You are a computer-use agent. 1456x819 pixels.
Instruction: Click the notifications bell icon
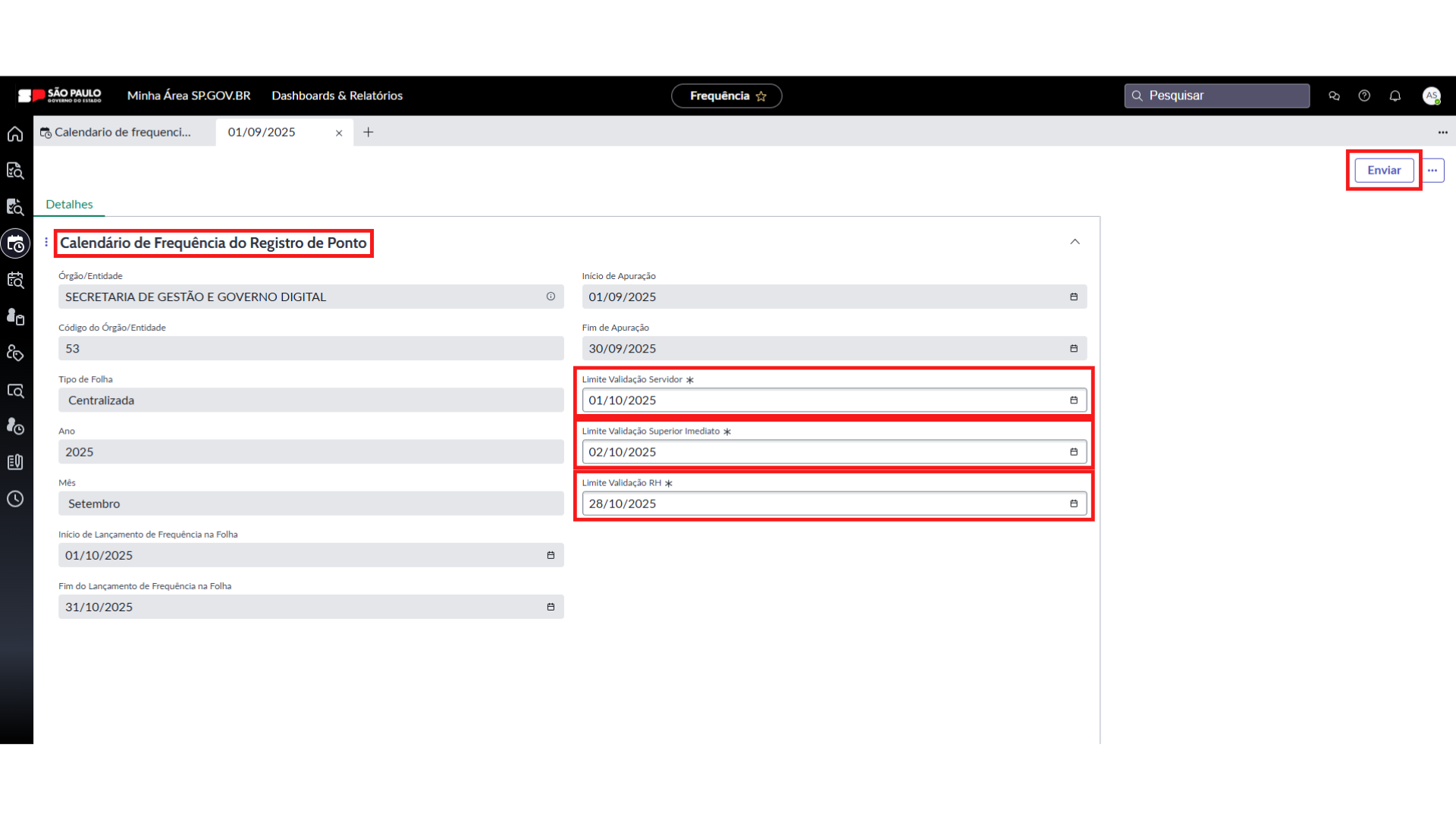point(1395,96)
